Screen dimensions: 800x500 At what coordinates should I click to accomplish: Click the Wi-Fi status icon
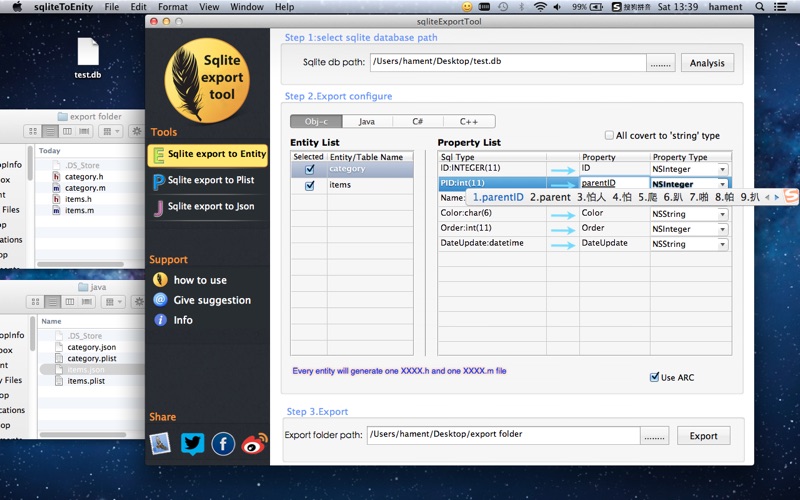pyautogui.click(x=540, y=7)
